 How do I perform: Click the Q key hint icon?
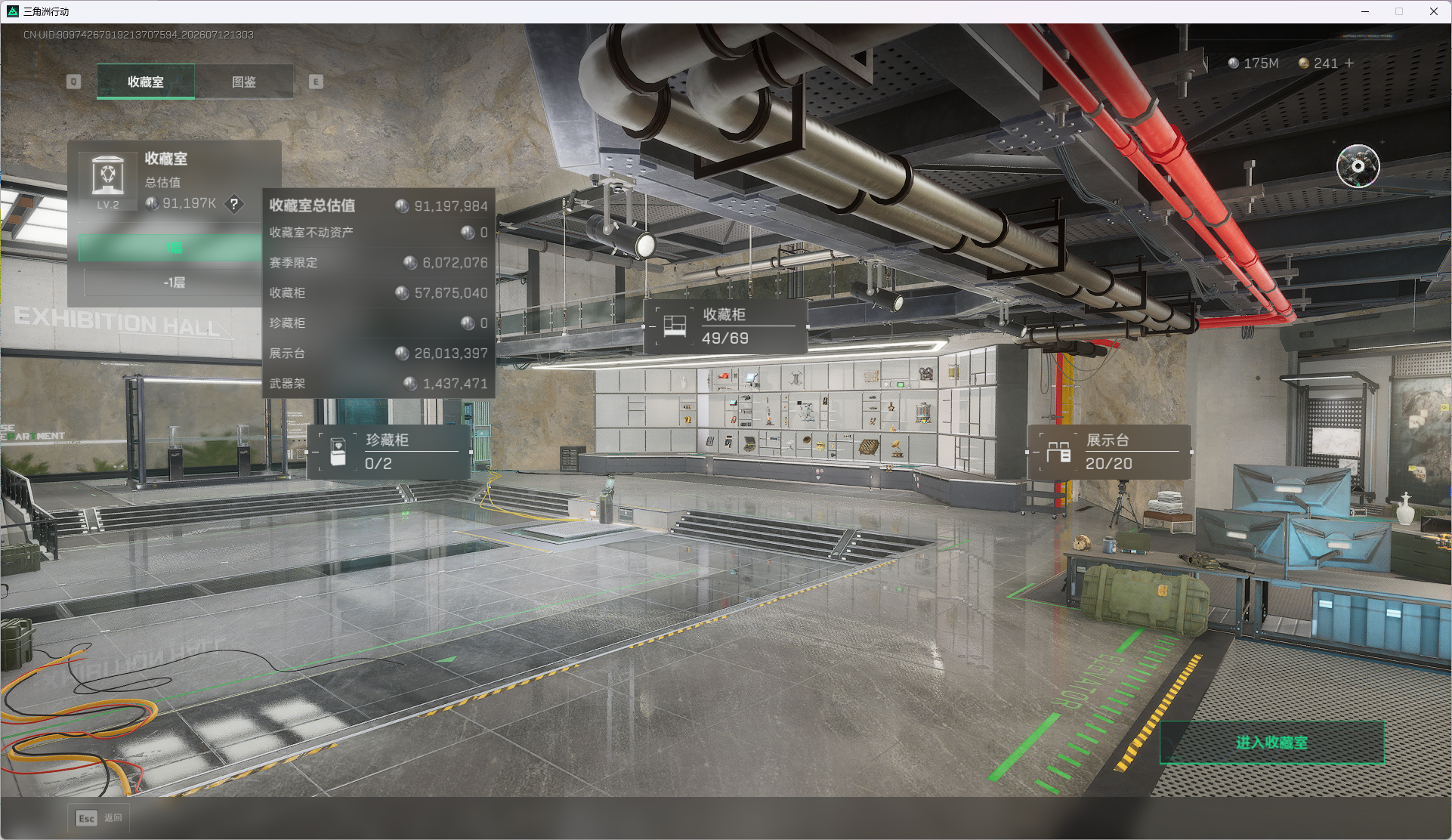[73, 82]
